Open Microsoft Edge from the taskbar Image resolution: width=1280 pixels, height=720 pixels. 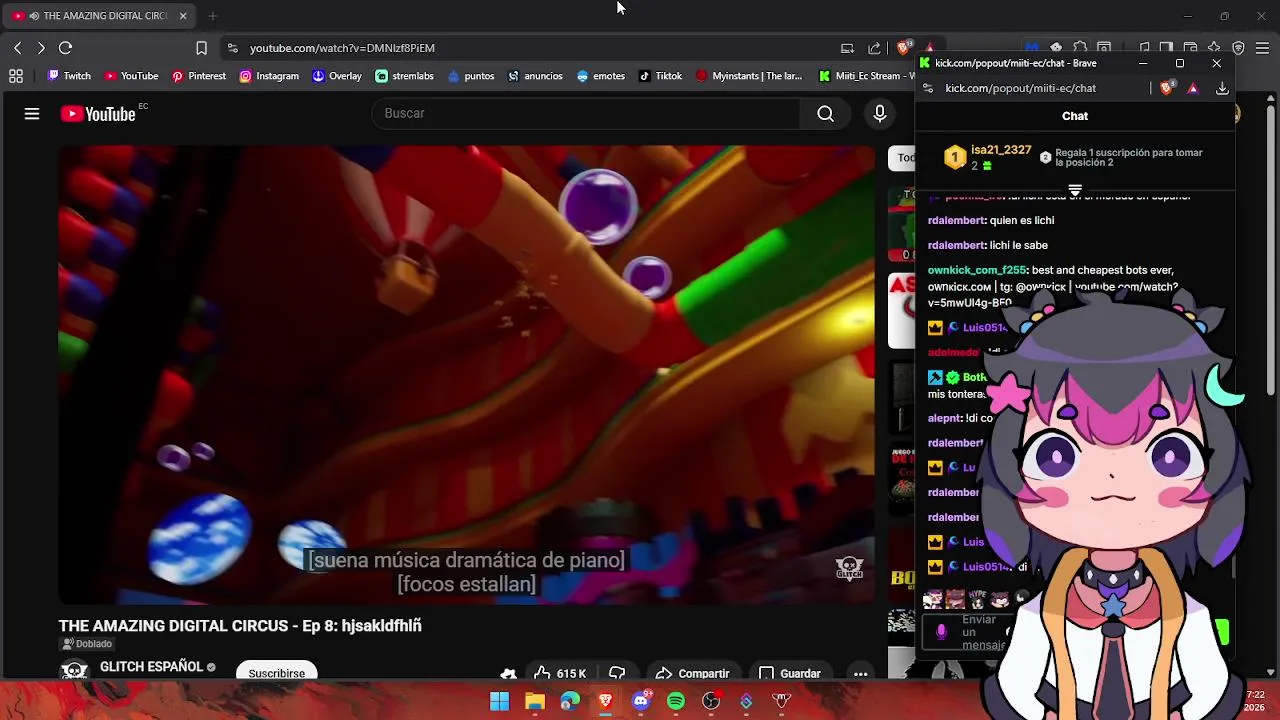coord(570,702)
